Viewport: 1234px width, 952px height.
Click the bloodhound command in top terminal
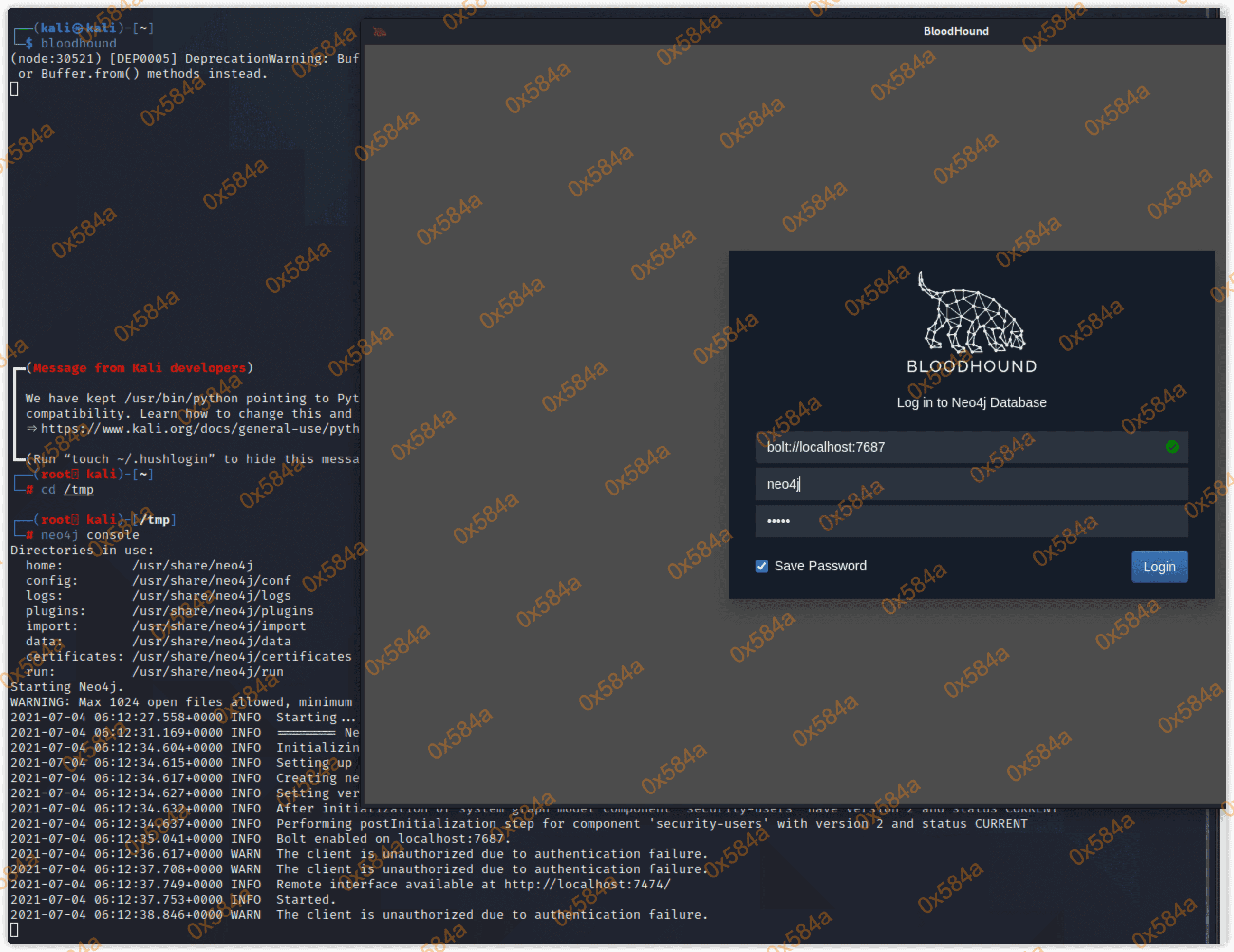[x=78, y=44]
